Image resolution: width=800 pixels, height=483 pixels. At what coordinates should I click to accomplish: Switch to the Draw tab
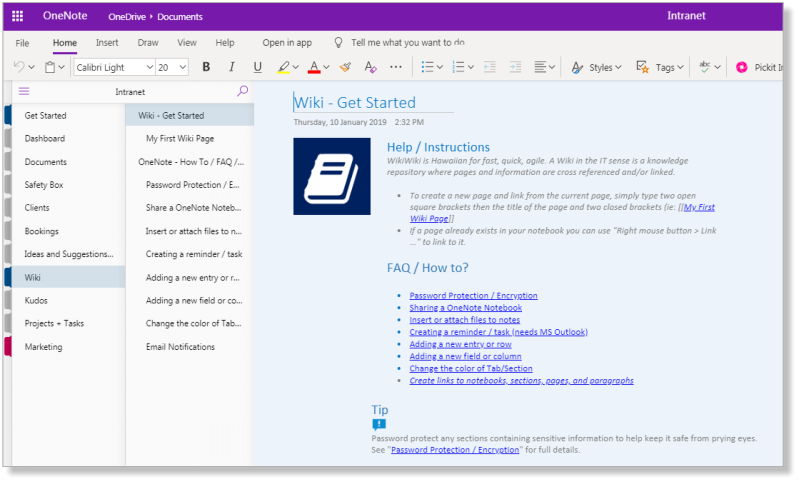[148, 43]
